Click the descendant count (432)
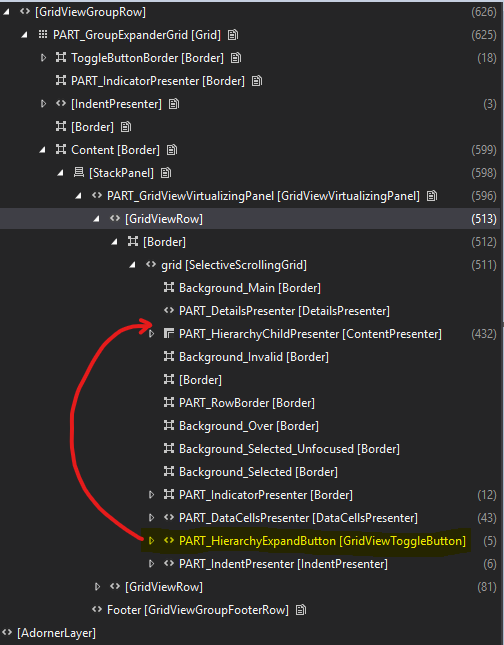This screenshot has height=645, width=504. pyautogui.click(x=484, y=334)
